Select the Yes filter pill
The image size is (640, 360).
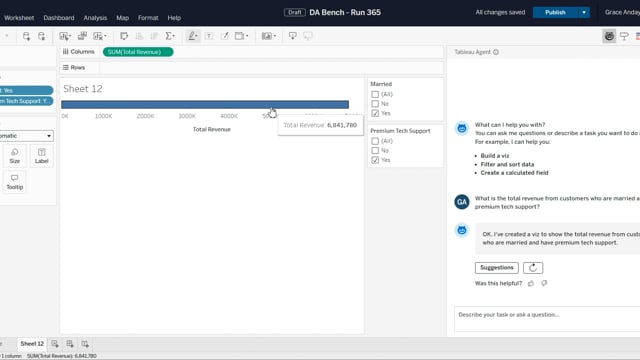click(26, 90)
